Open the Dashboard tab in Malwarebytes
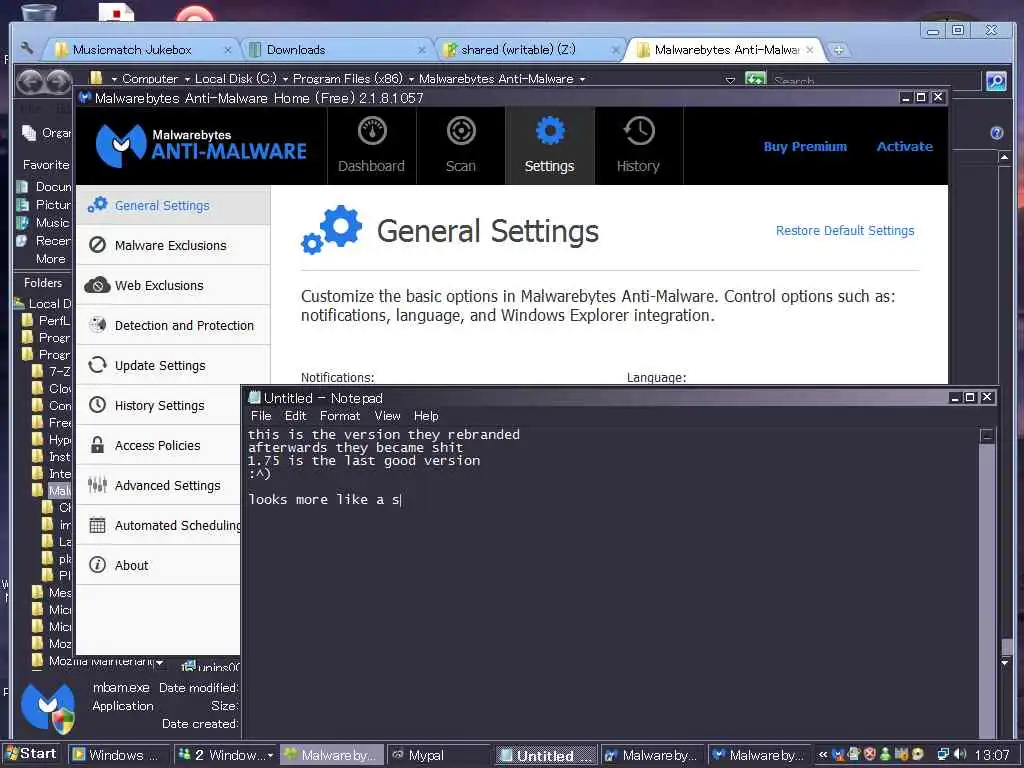Viewport: 1024px width, 768px height. (371, 146)
